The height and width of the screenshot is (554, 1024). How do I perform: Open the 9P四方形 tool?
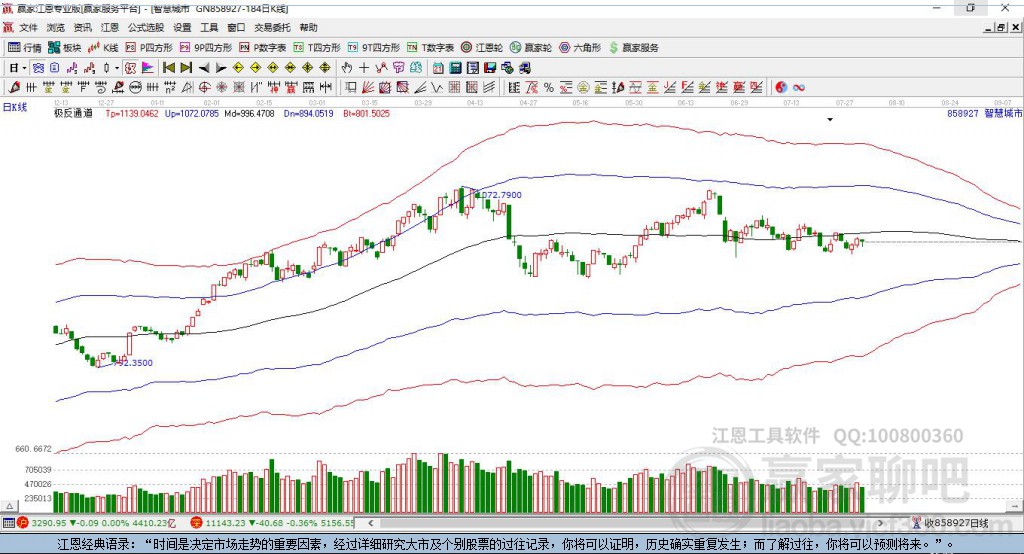click(206, 48)
